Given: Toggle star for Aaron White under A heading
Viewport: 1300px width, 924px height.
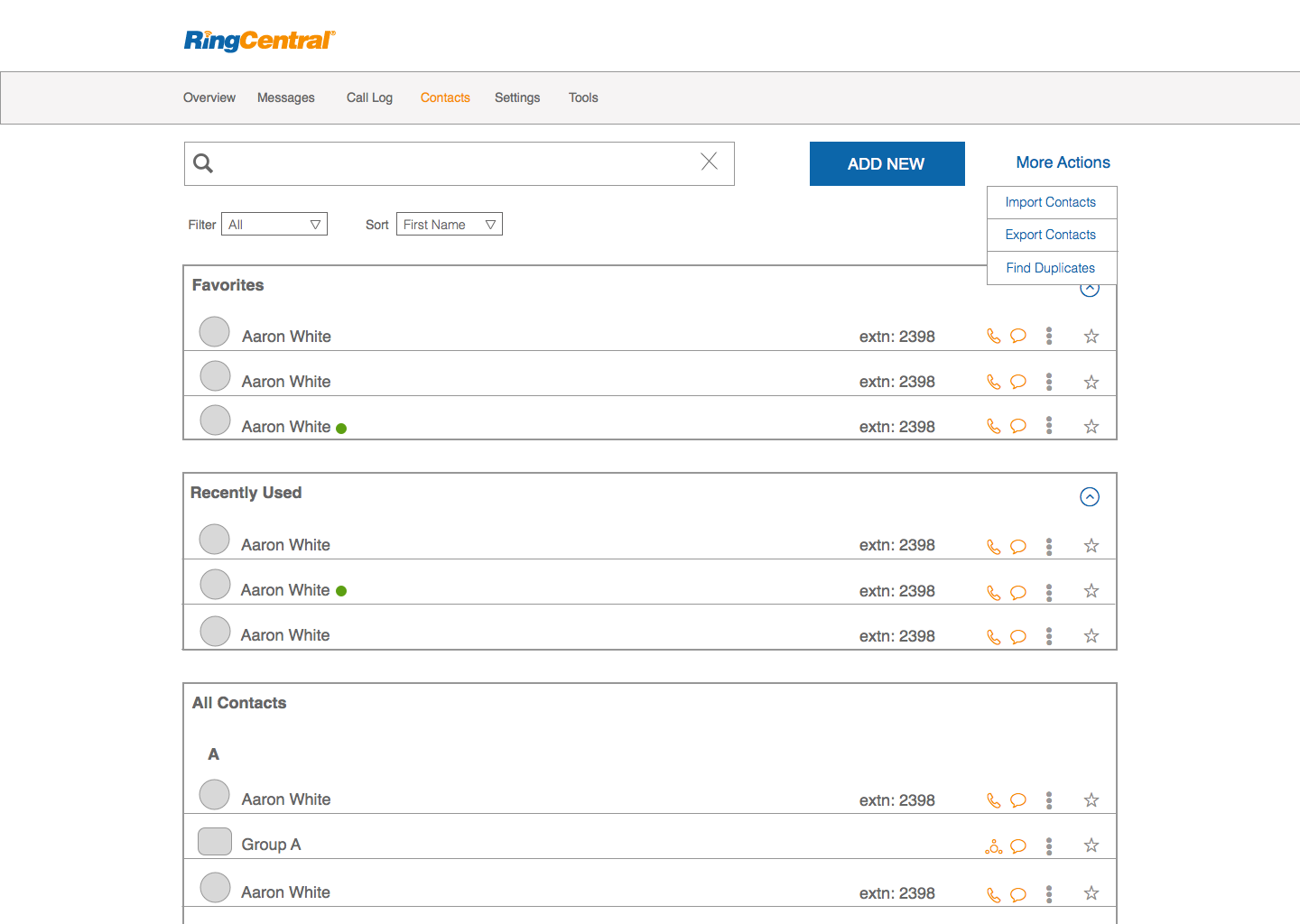Looking at the screenshot, I should click(1091, 800).
